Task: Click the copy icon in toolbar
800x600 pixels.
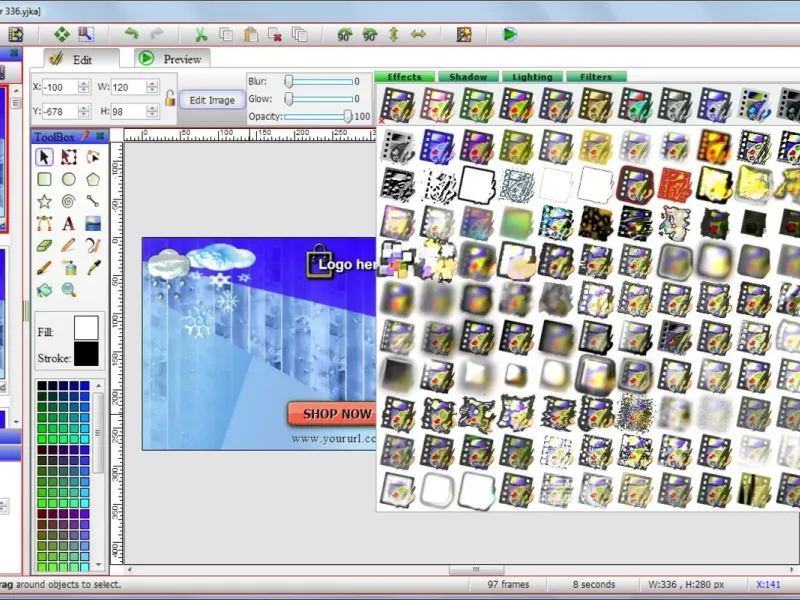Action: coord(226,34)
